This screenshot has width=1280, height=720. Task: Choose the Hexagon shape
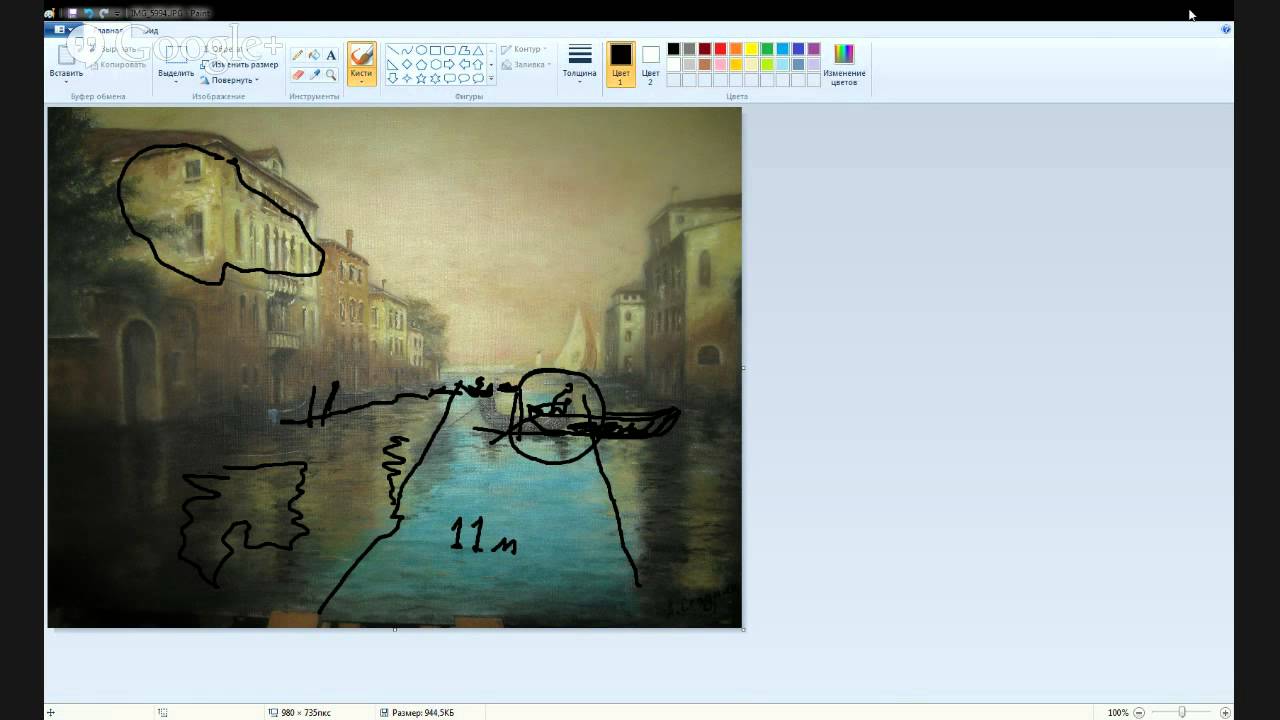[x=435, y=64]
